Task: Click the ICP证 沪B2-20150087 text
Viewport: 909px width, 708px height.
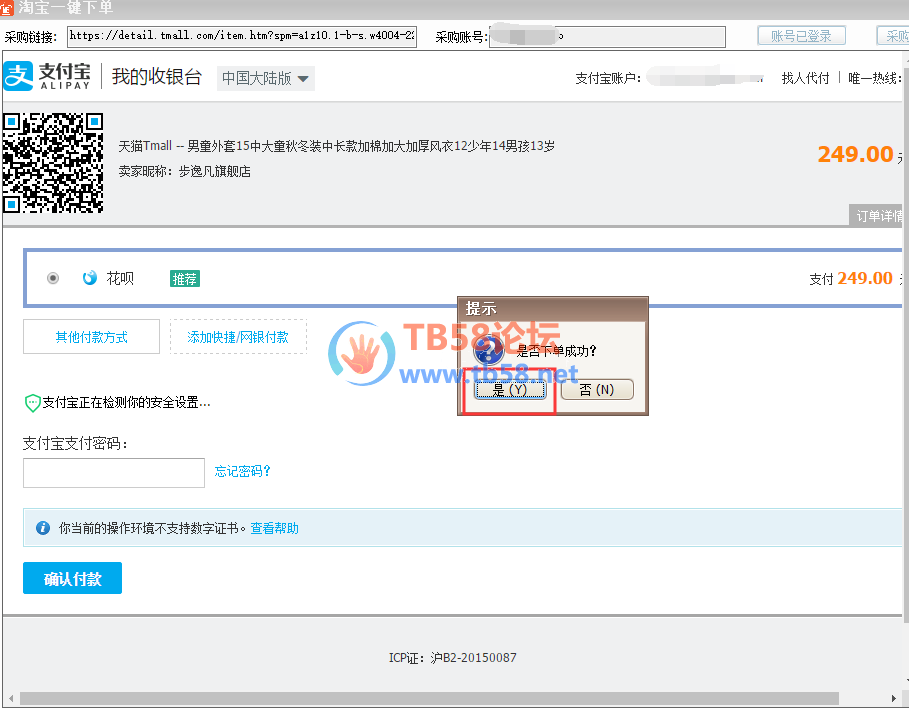Action: click(452, 657)
